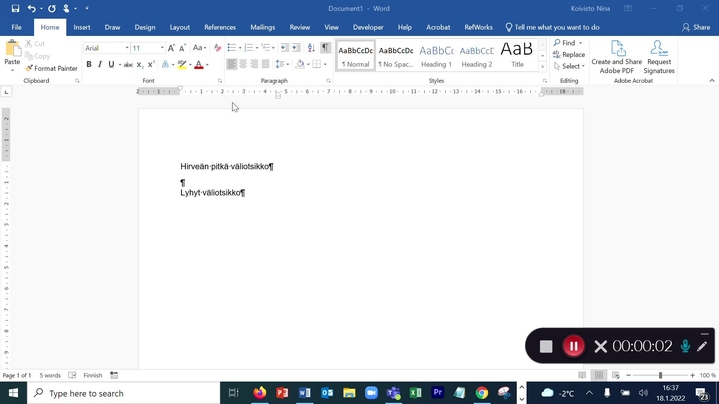Apply strikethrough formatting
Image resolution: width=719 pixels, height=404 pixels.
coord(128,65)
